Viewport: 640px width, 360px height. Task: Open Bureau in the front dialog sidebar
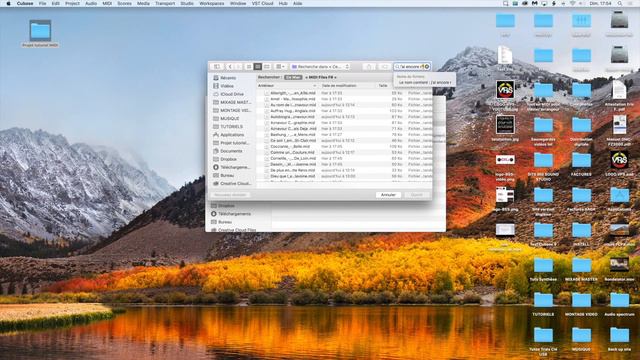tap(224, 176)
